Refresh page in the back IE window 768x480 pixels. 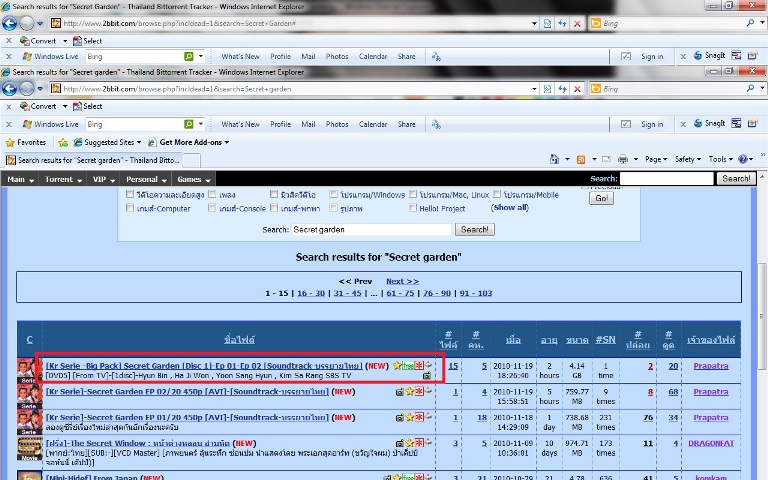pos(562,24)
